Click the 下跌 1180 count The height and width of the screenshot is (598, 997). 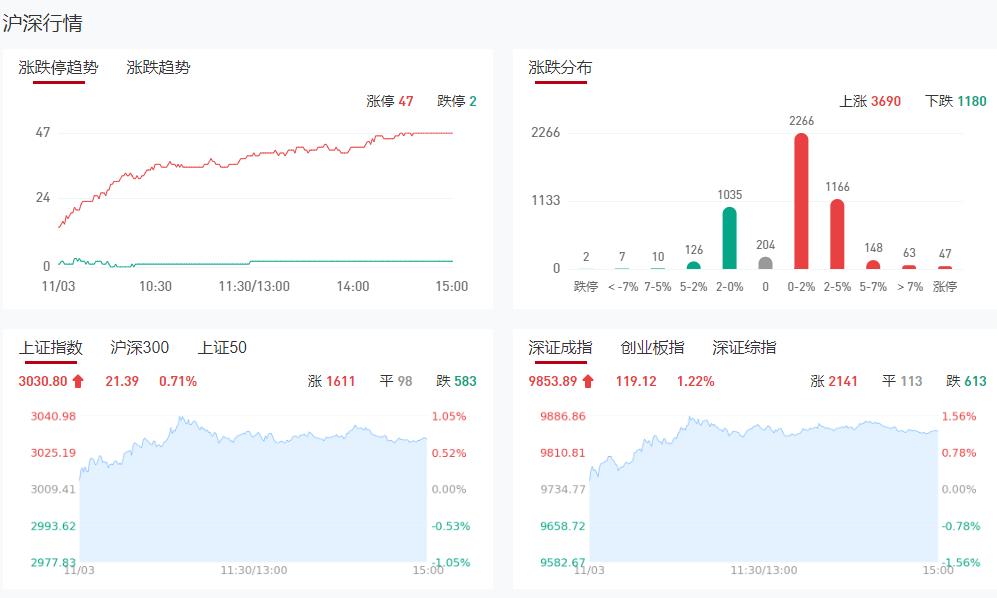(x=956, y=101)
